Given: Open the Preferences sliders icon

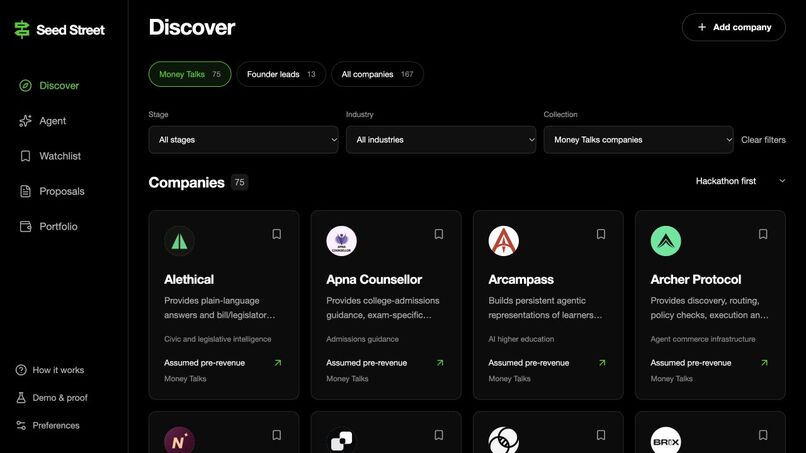Looking at the screenshot, I should 21,425.
